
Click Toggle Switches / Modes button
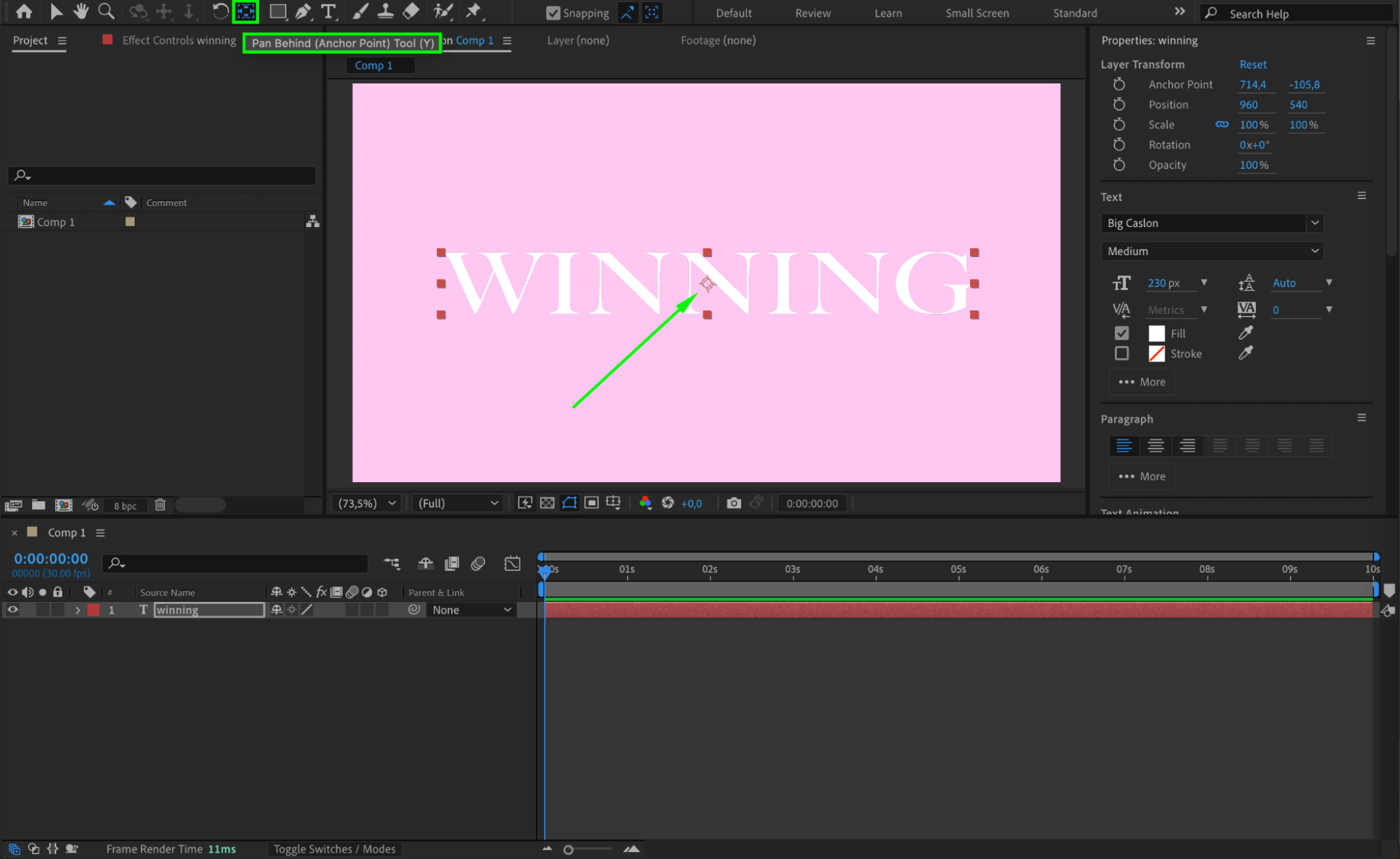[334, 848]
